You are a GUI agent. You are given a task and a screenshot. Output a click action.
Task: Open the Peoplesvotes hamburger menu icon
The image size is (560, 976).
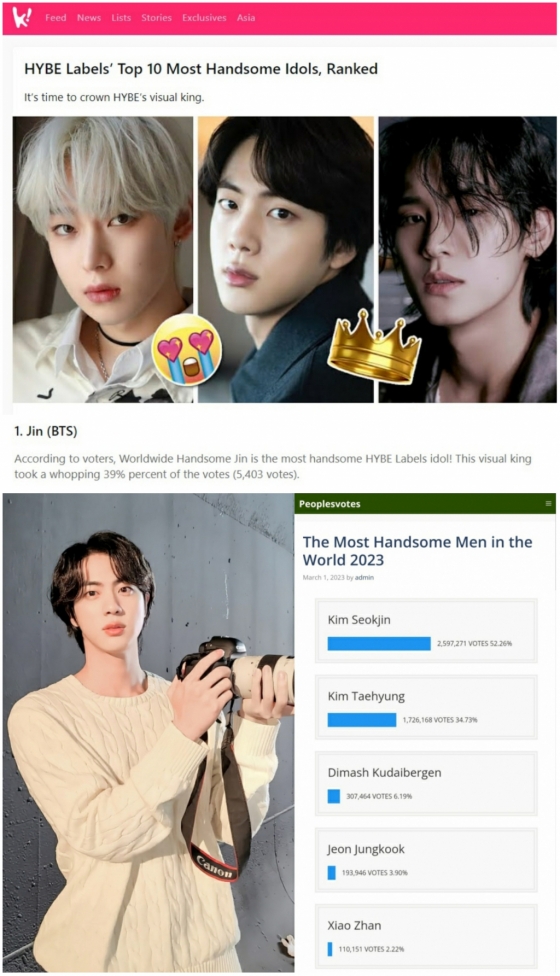click(x=548, y=504)
